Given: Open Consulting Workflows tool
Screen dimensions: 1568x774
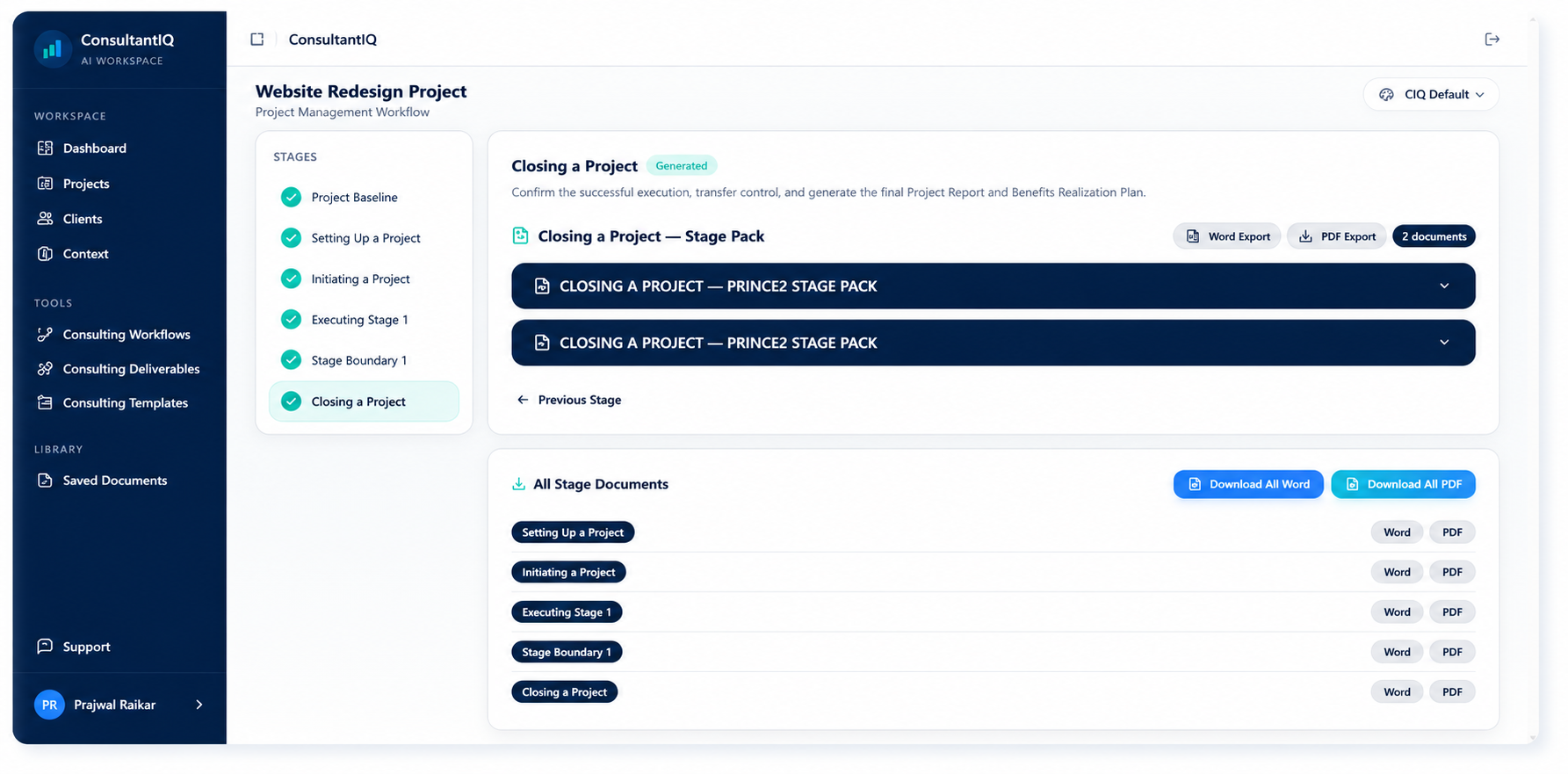Looking at the screenshot, I should click(x=126, y=335).
